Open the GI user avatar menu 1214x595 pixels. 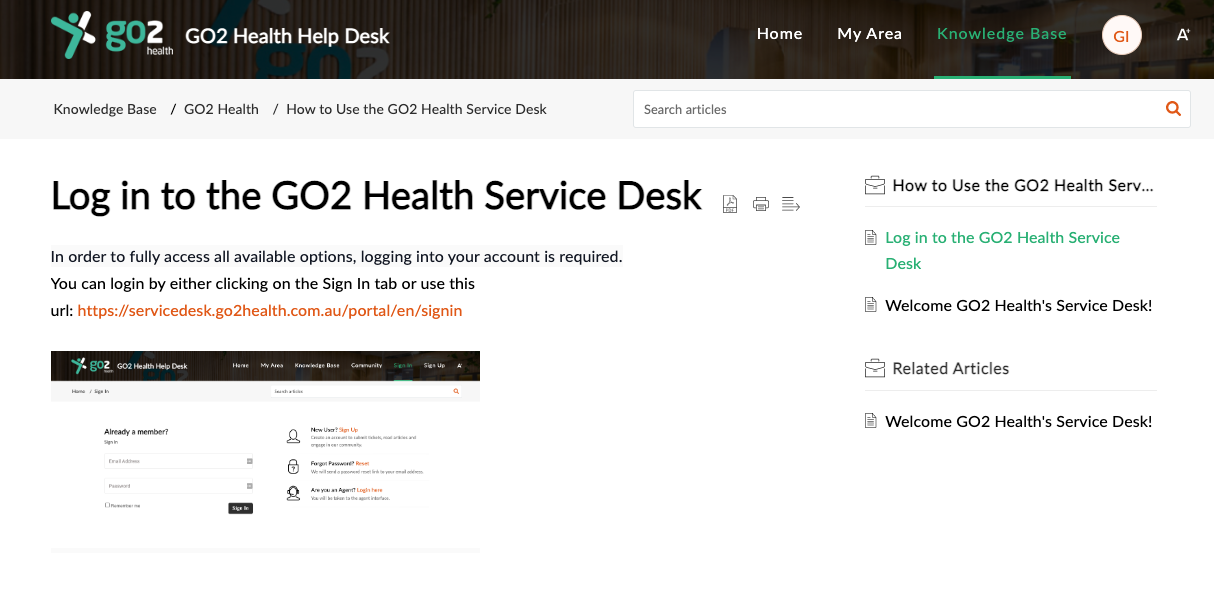1122,36
